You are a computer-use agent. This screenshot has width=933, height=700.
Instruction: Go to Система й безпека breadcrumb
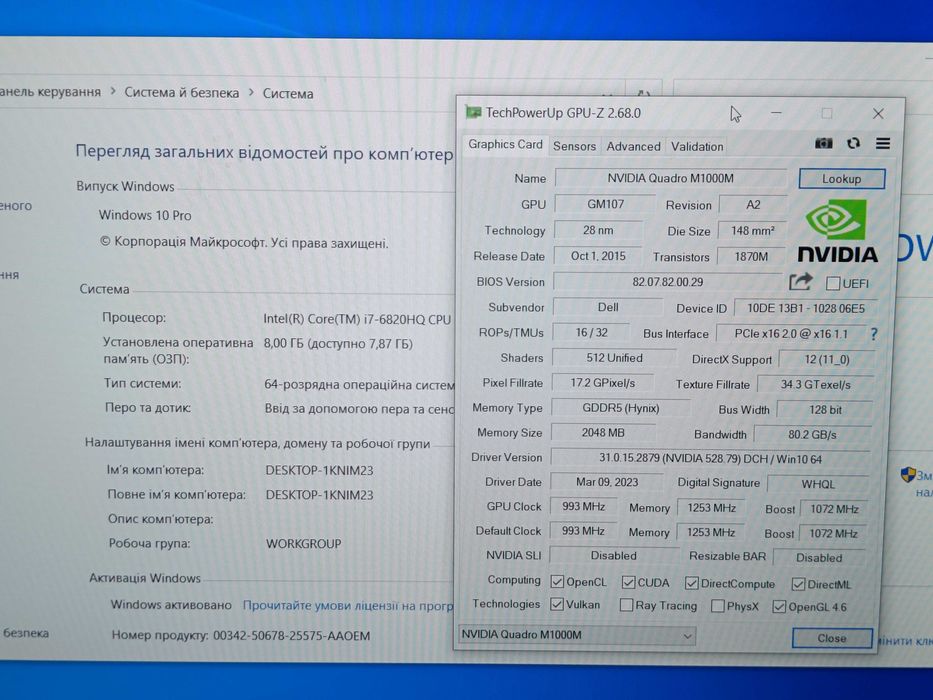point(181,92)
